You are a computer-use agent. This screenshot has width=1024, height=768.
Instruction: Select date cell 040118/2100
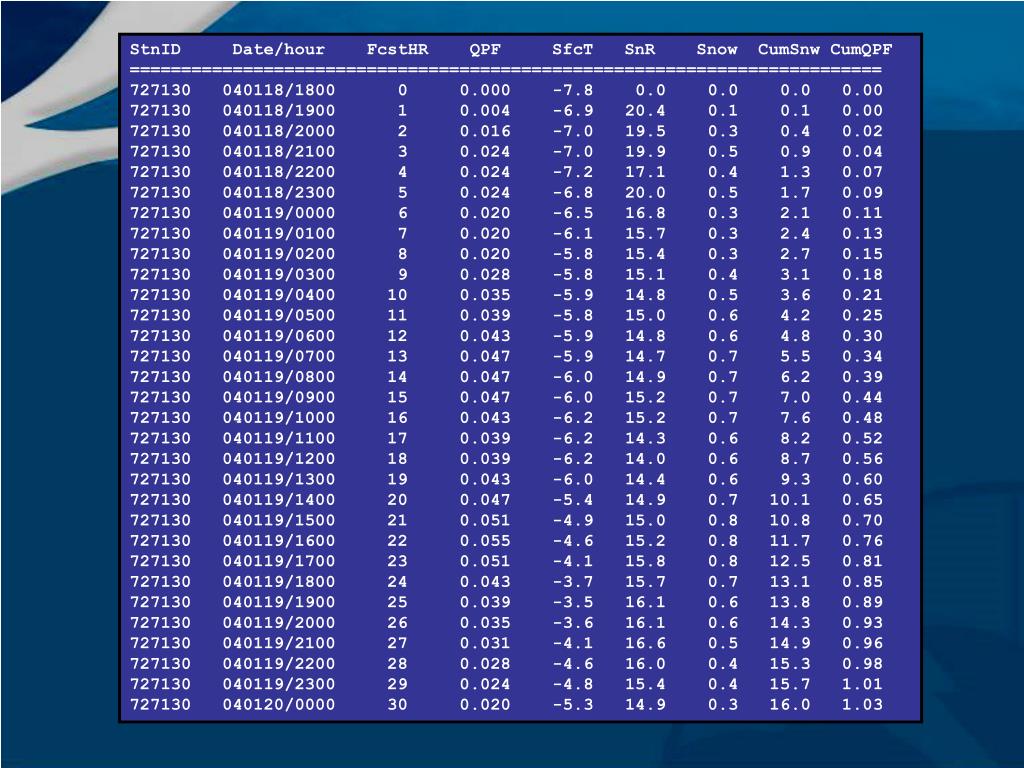pos(279,152)
